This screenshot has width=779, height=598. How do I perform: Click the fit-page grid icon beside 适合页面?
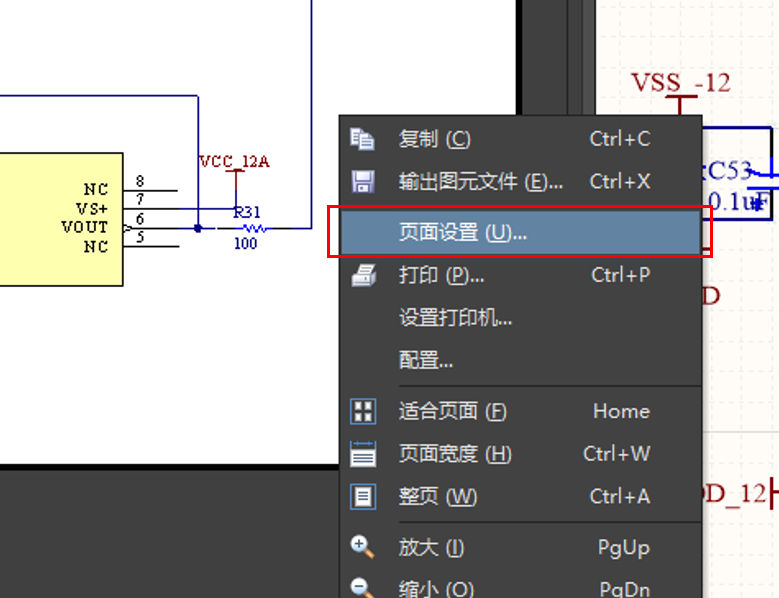click(363, 411)
